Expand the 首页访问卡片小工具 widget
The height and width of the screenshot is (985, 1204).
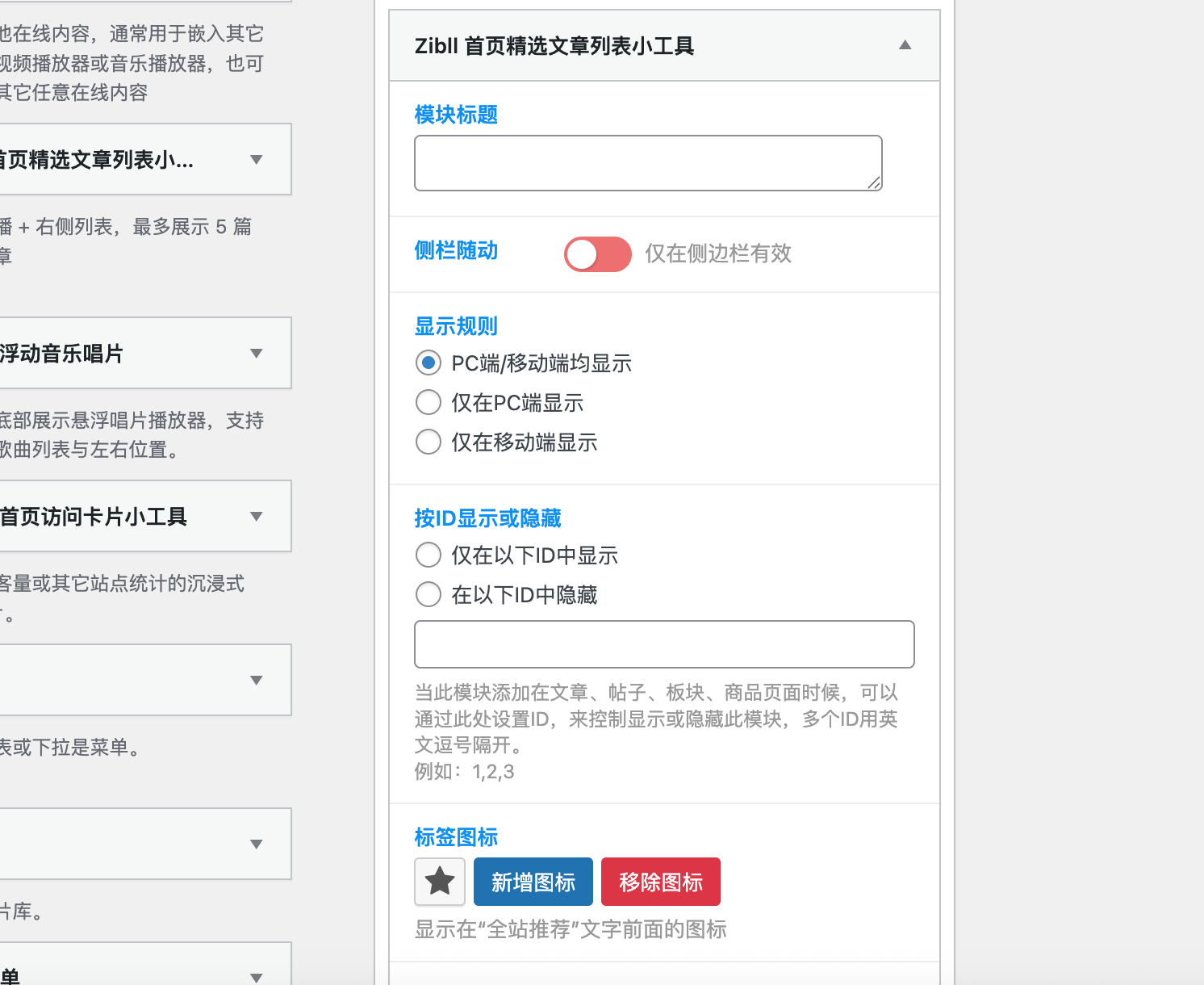(257, 516)
